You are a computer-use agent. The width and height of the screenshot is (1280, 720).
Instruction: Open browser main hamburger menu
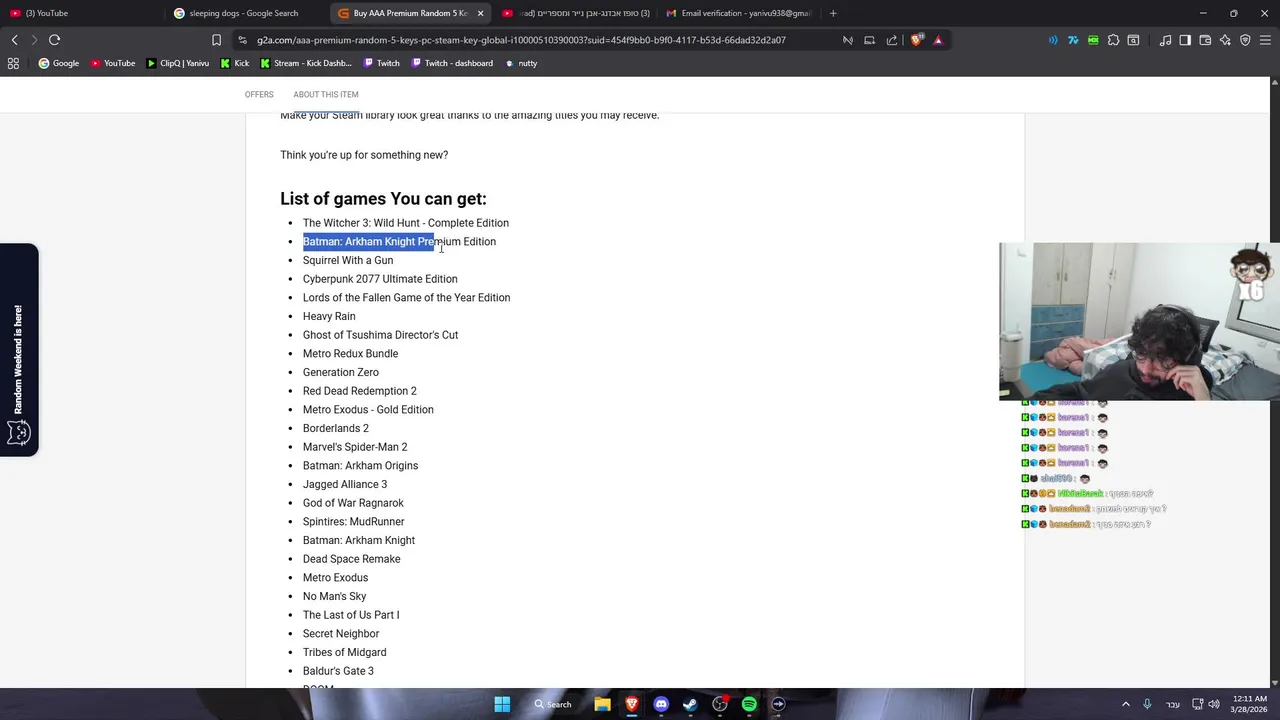[x=1265, y=40]
